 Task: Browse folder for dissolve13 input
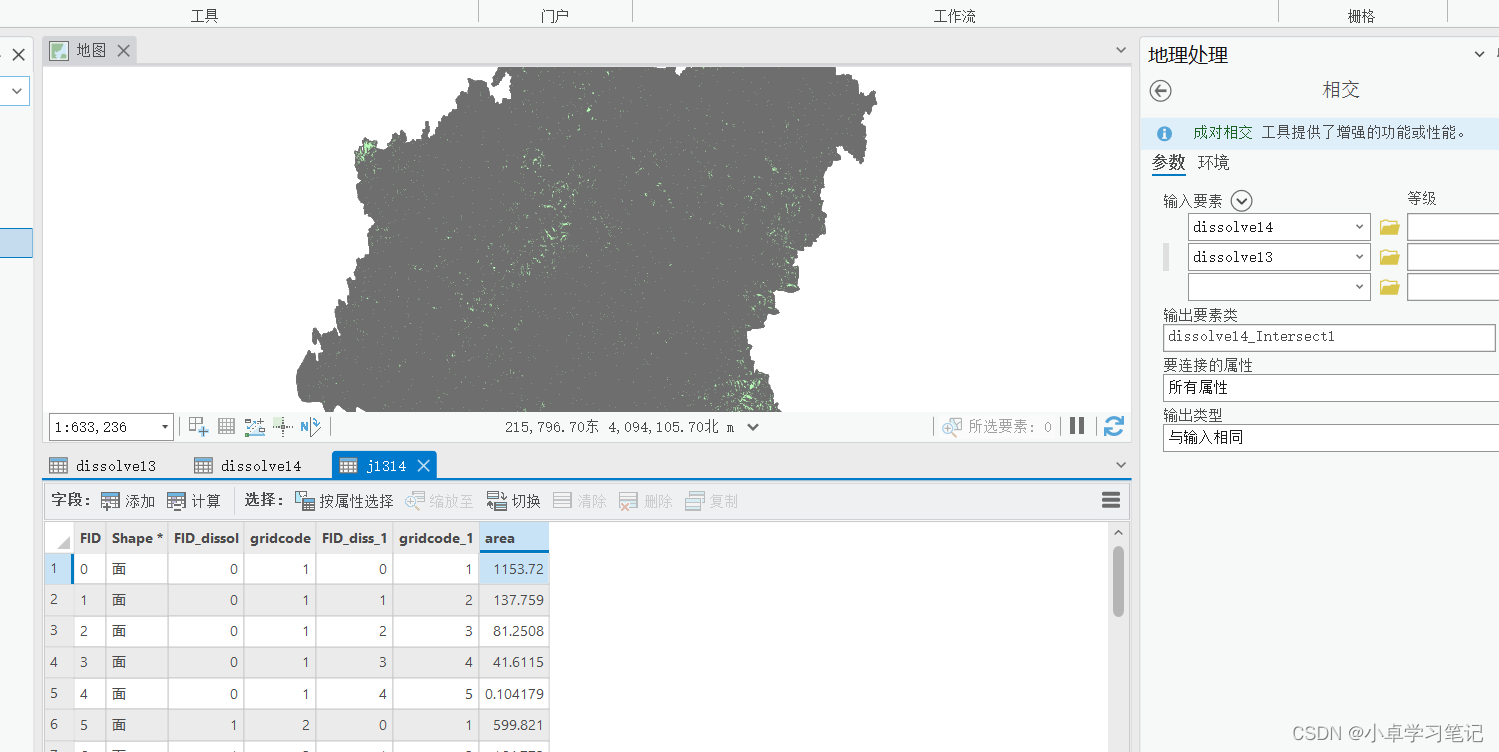pyautogui.click(x=1389, y=257)
